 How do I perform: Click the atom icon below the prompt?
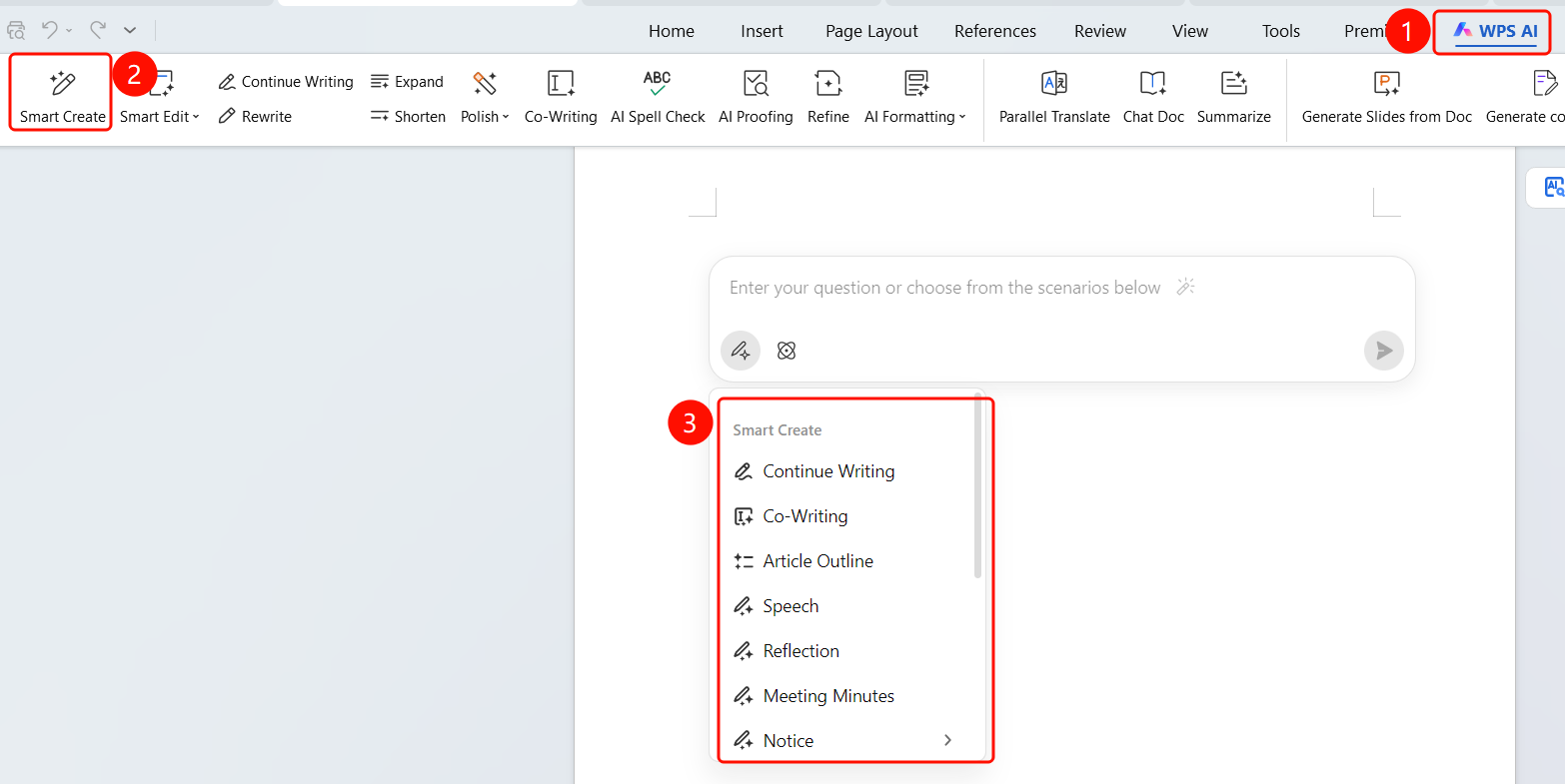click(786, 351)
